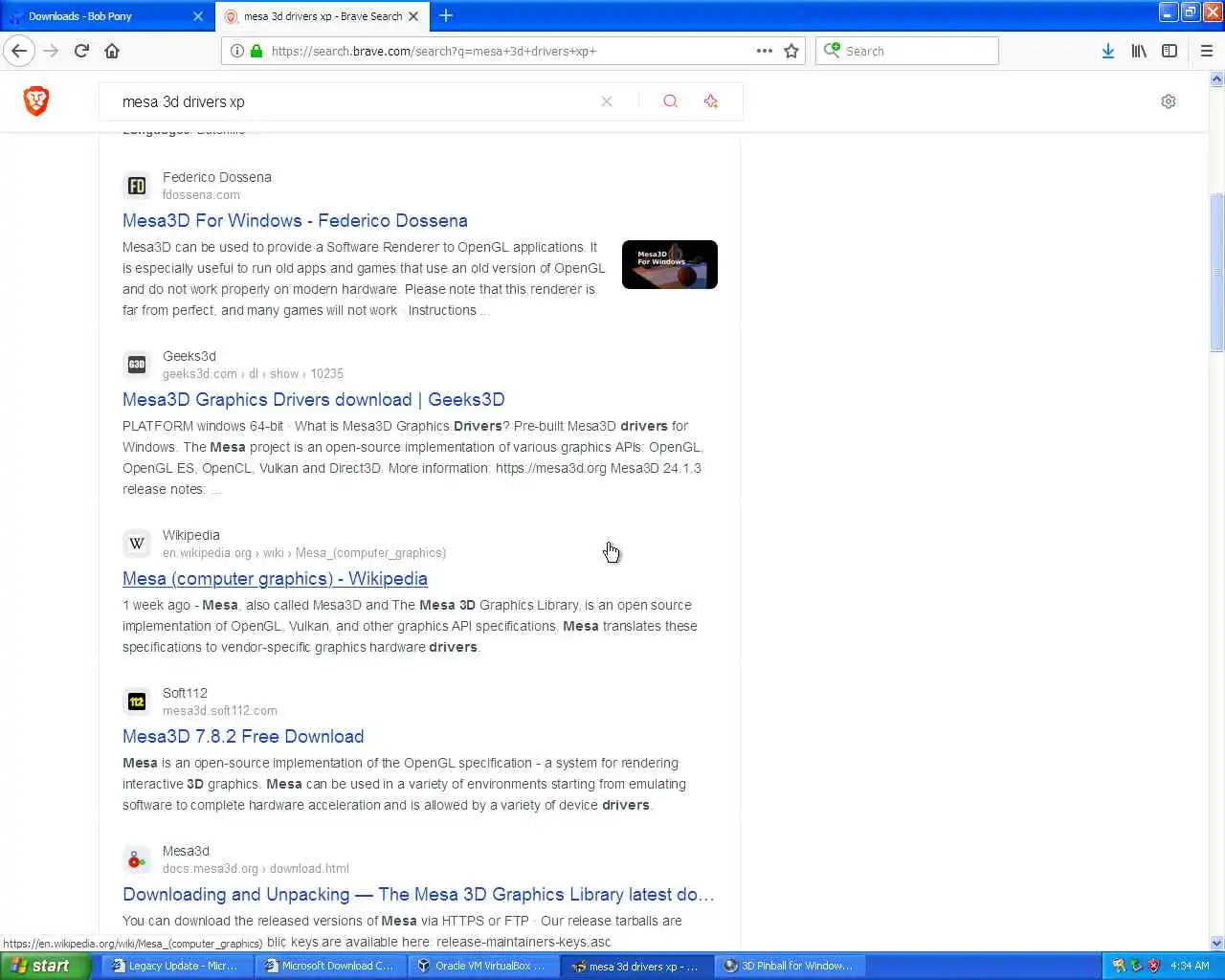Close the Downloads - Bob Pony tab
The height and width of the screenshot is (980, 1225).
coord(198,16)
